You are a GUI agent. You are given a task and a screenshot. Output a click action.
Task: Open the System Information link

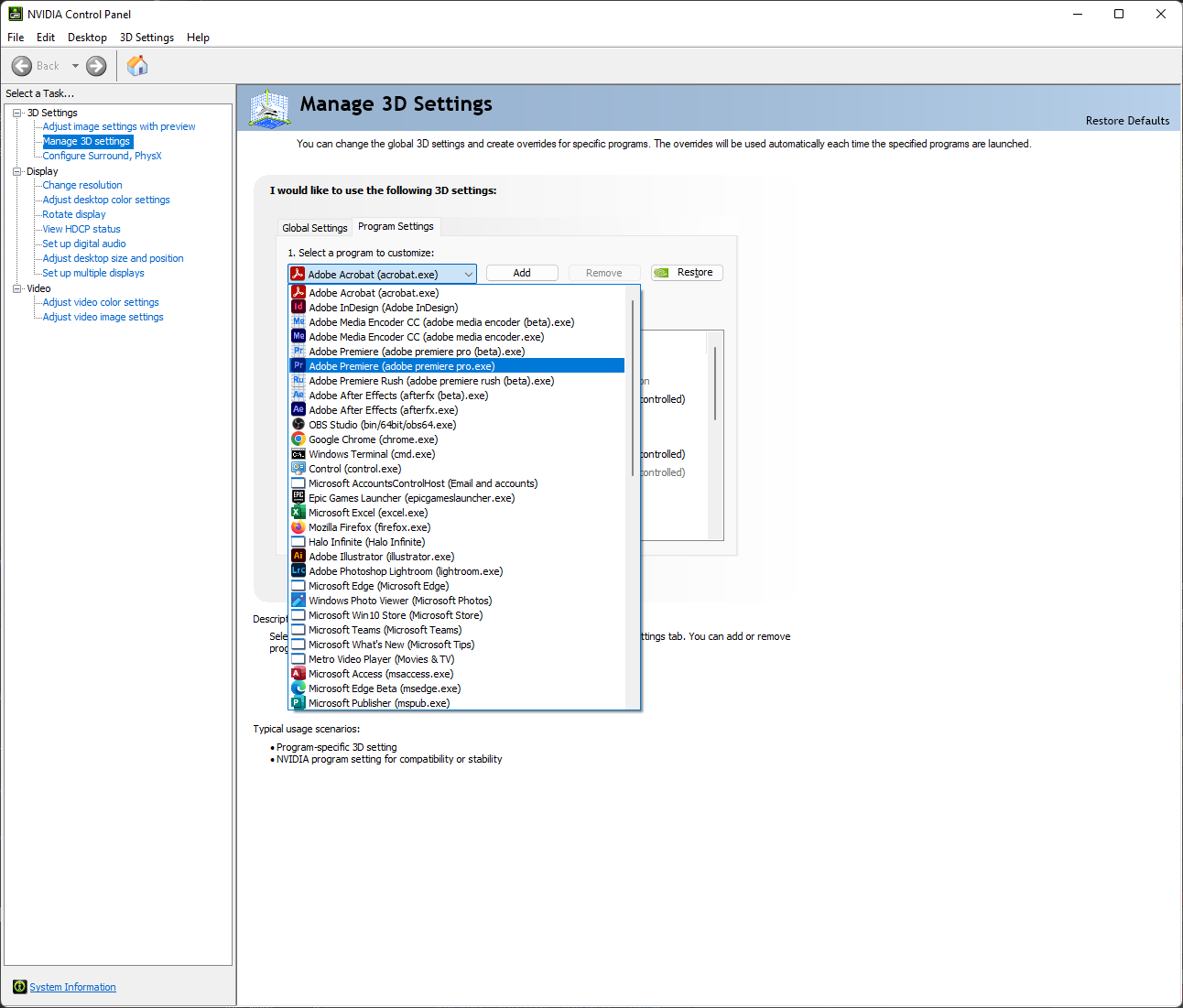tap(72, 987)
